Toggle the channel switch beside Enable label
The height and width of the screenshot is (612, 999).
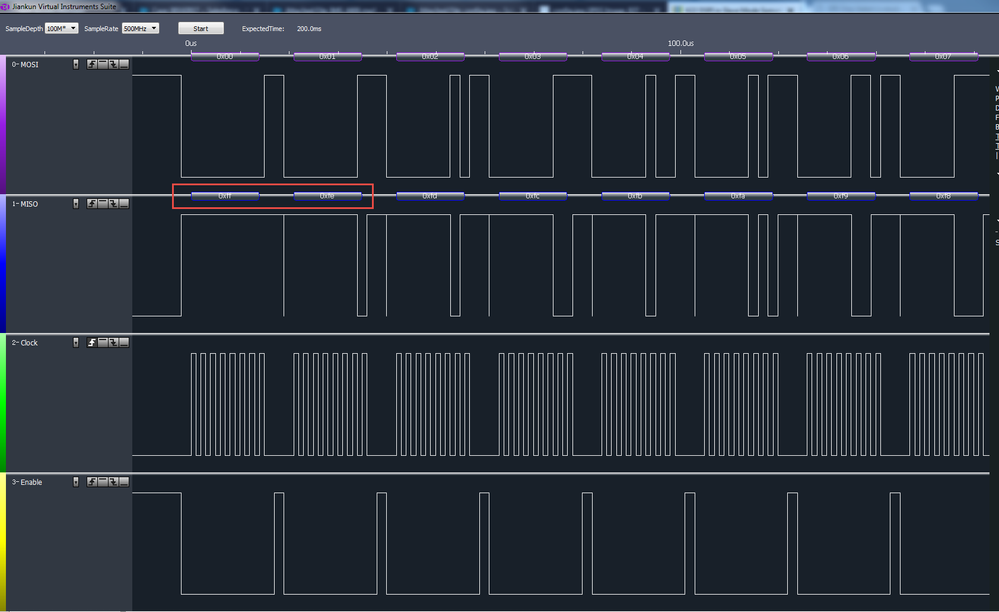point(75,481)
